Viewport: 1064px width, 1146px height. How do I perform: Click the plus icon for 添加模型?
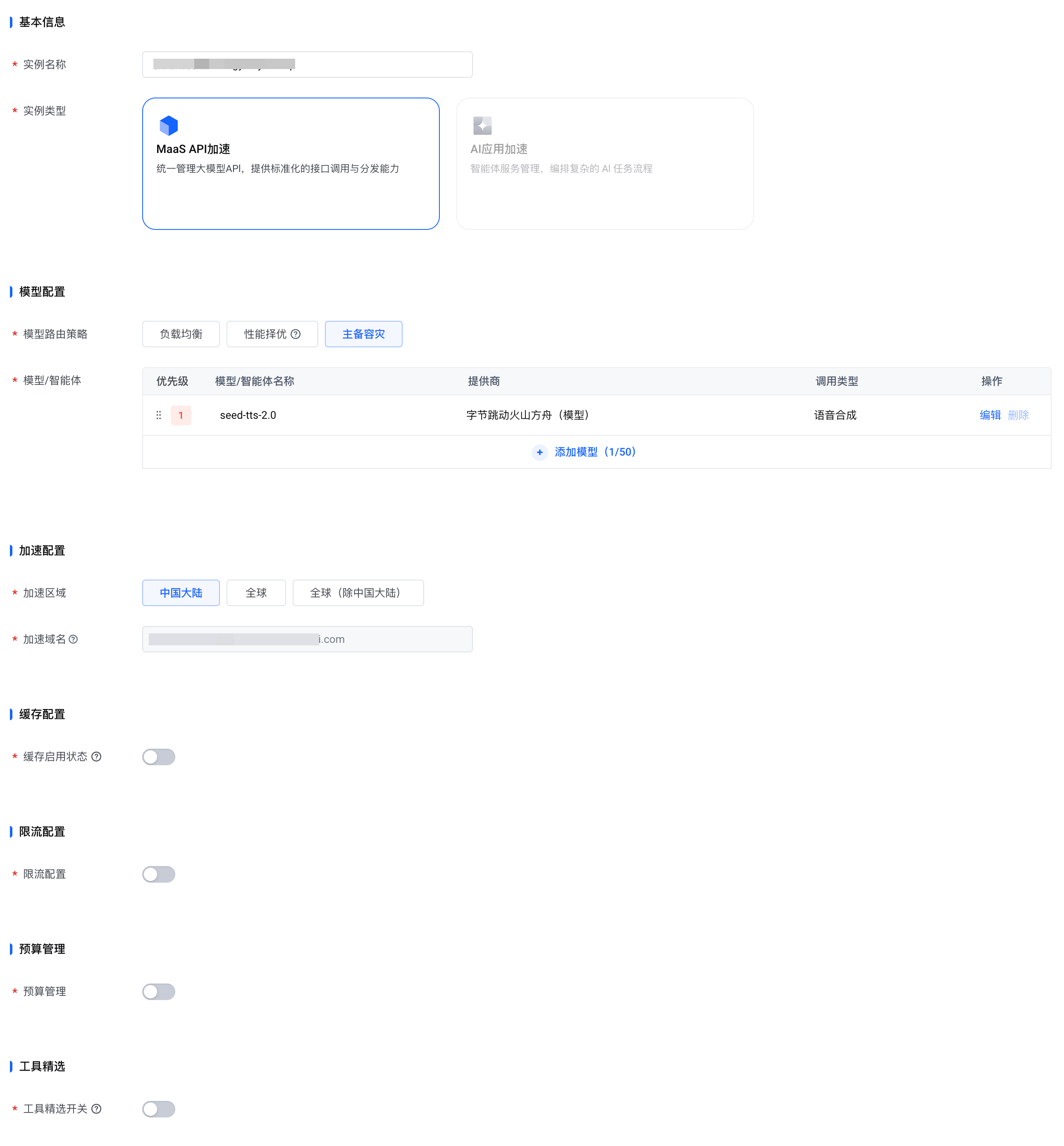coord(539,452)
